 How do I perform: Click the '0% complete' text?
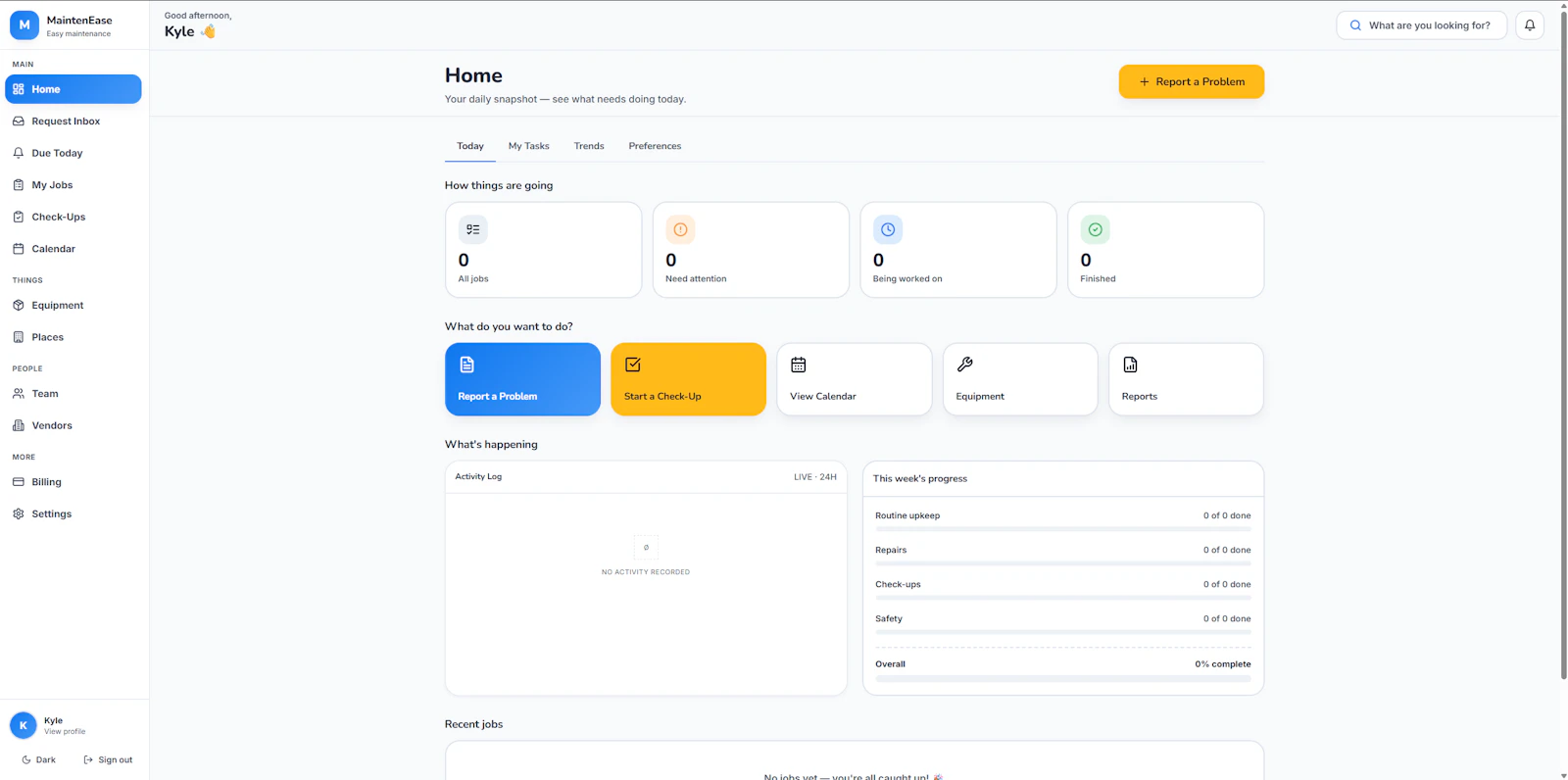(1223, 664)
